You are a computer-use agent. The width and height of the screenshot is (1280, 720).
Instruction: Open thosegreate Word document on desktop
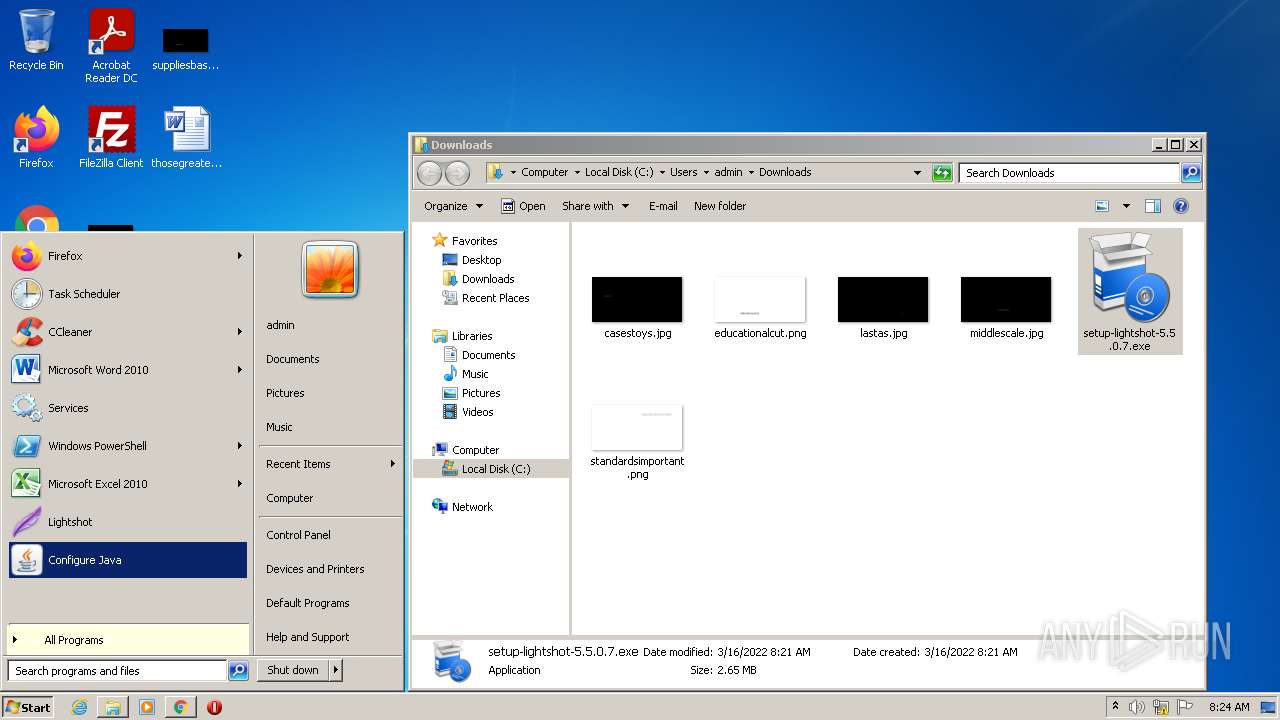point(187,137)
